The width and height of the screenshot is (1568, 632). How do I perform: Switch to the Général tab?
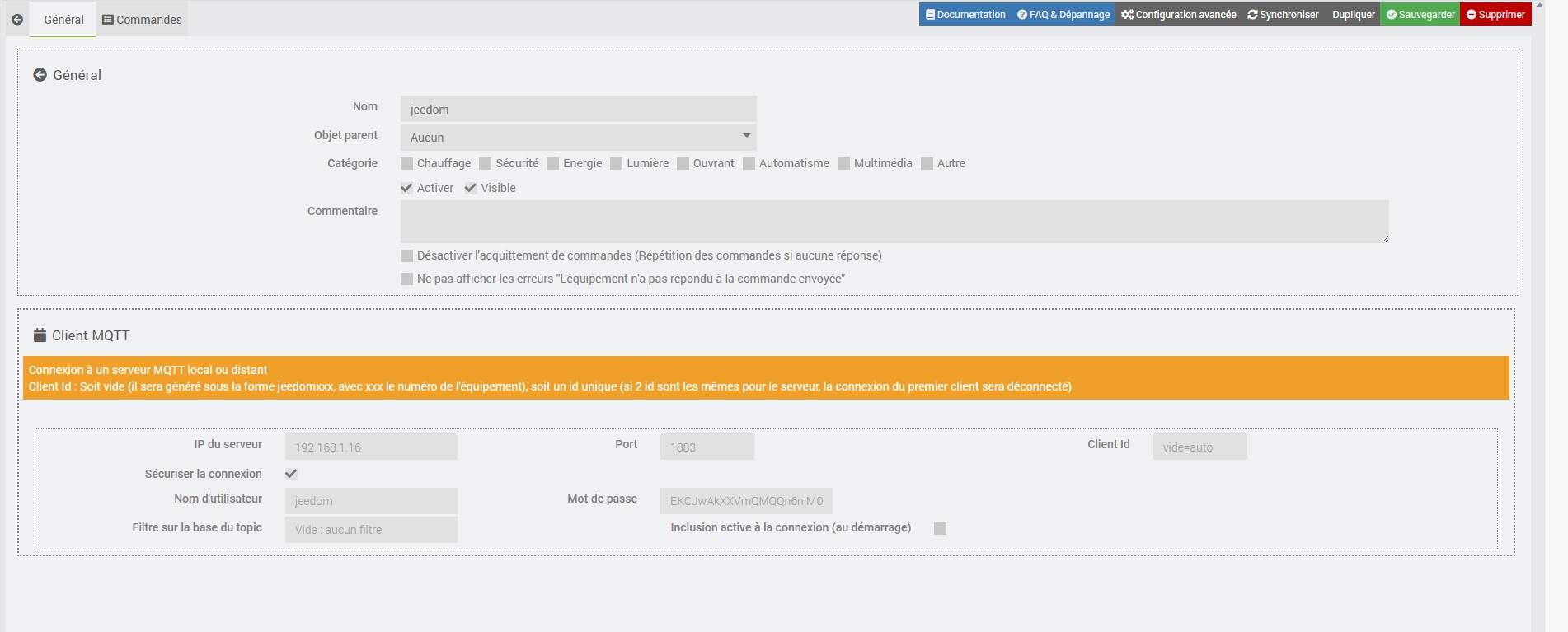(63, 20)
